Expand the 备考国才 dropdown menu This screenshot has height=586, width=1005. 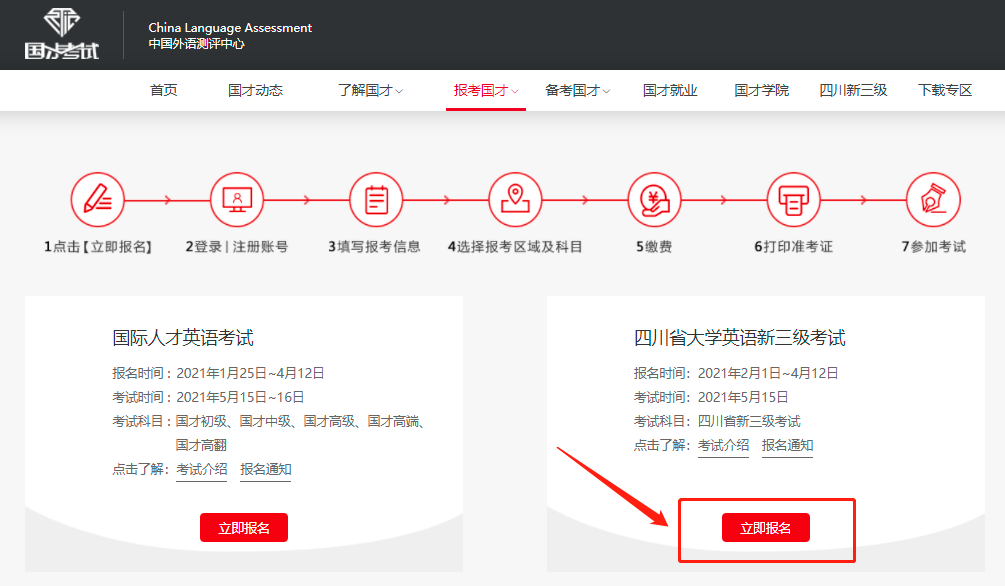pos(577,90)
